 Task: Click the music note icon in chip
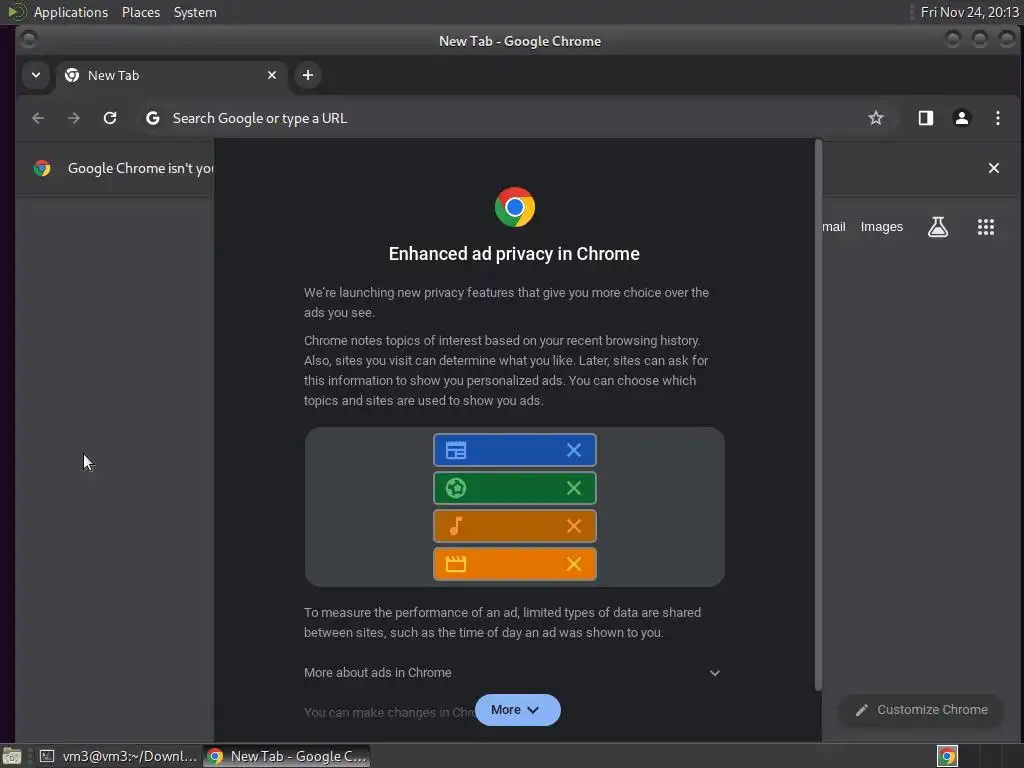tap(456, 526)
